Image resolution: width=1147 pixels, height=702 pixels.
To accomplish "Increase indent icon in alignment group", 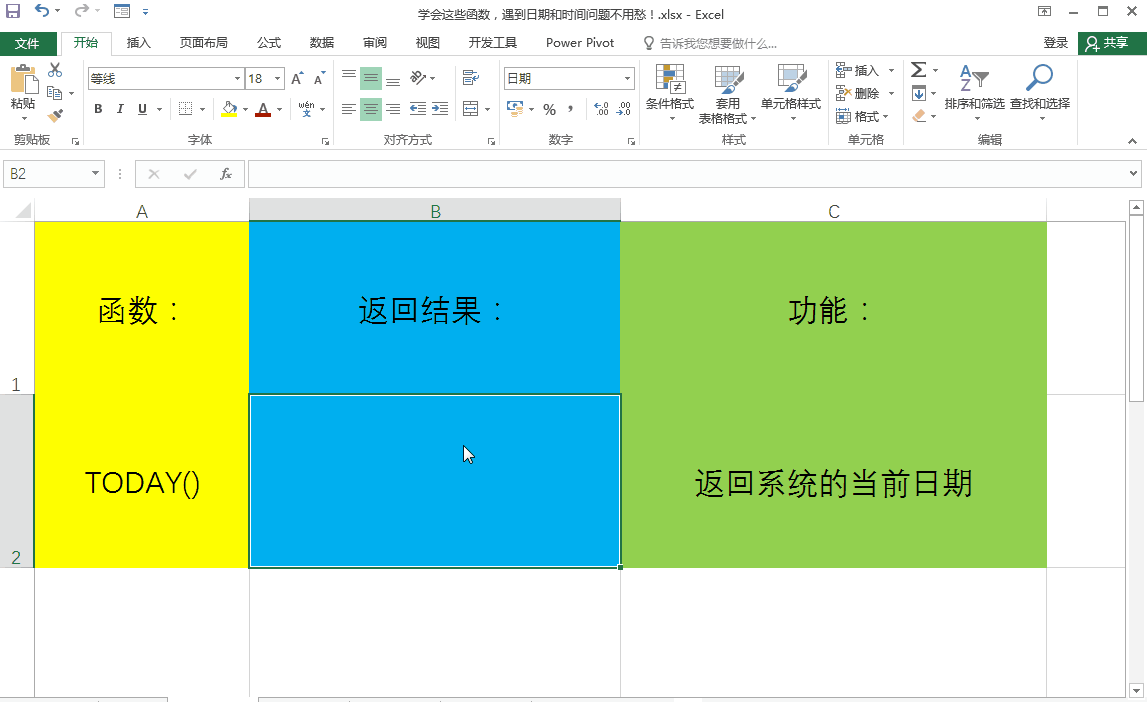I will (x=440, y=109).
